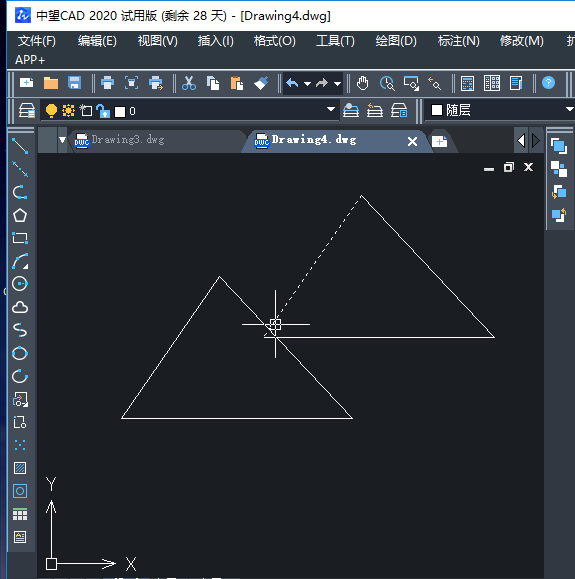Open print preview
575x579 pixels.
point(131,83)
